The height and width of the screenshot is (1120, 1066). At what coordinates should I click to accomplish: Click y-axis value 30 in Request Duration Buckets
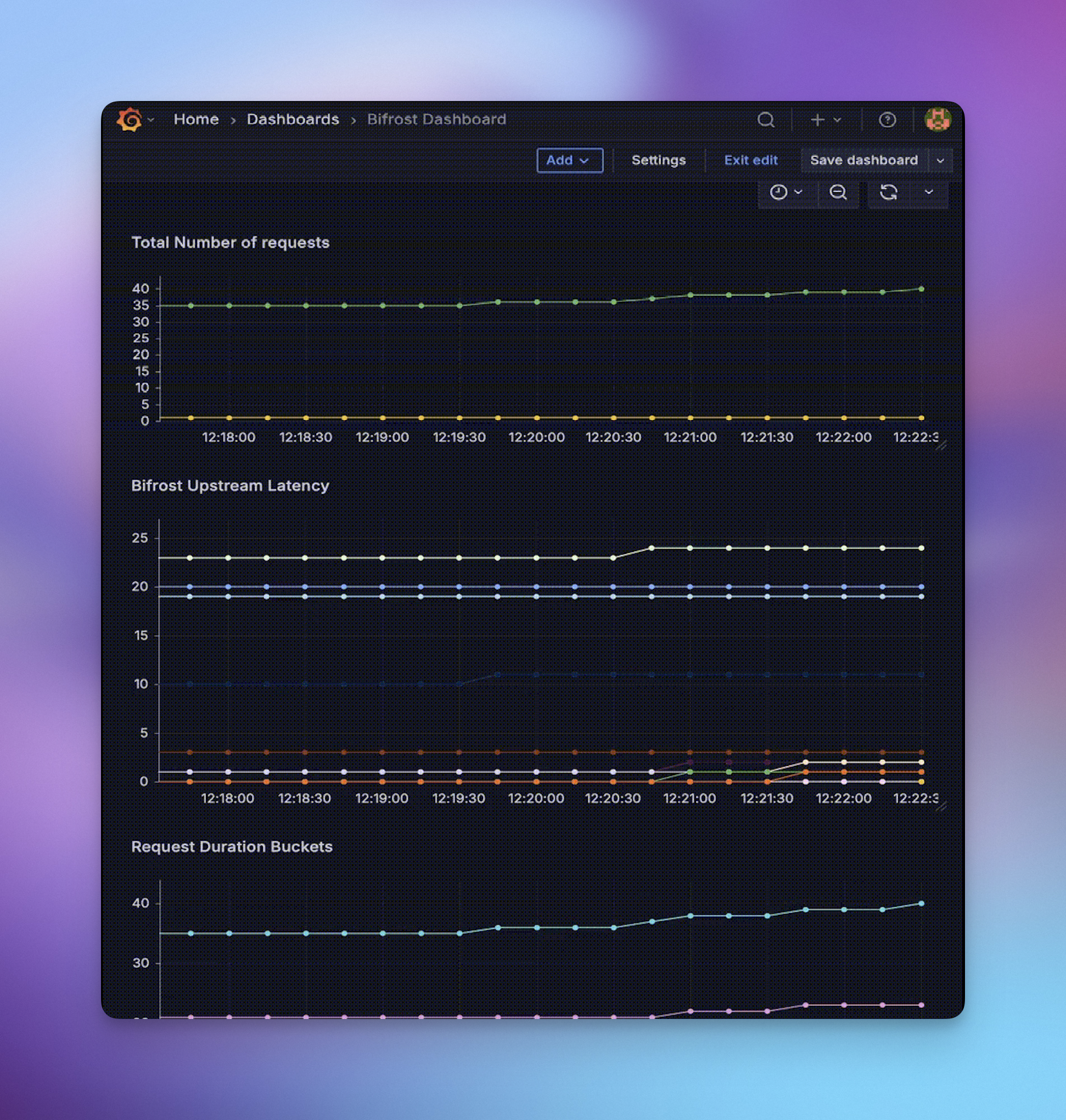(x=141, y=963)
